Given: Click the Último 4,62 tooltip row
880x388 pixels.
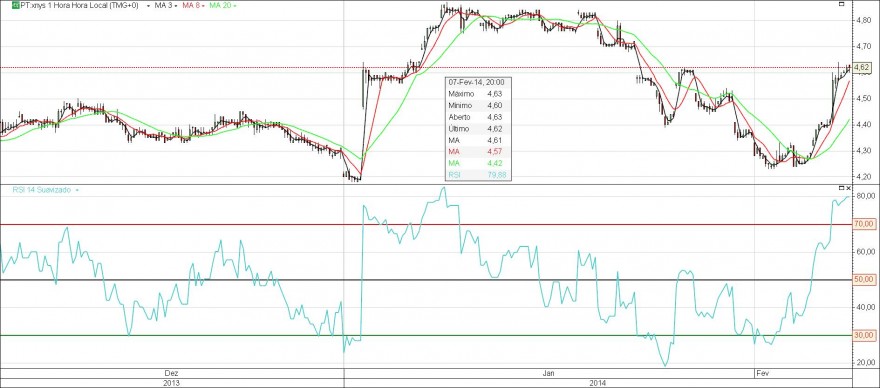Looking at the screenshot, I should click(478, 129).
